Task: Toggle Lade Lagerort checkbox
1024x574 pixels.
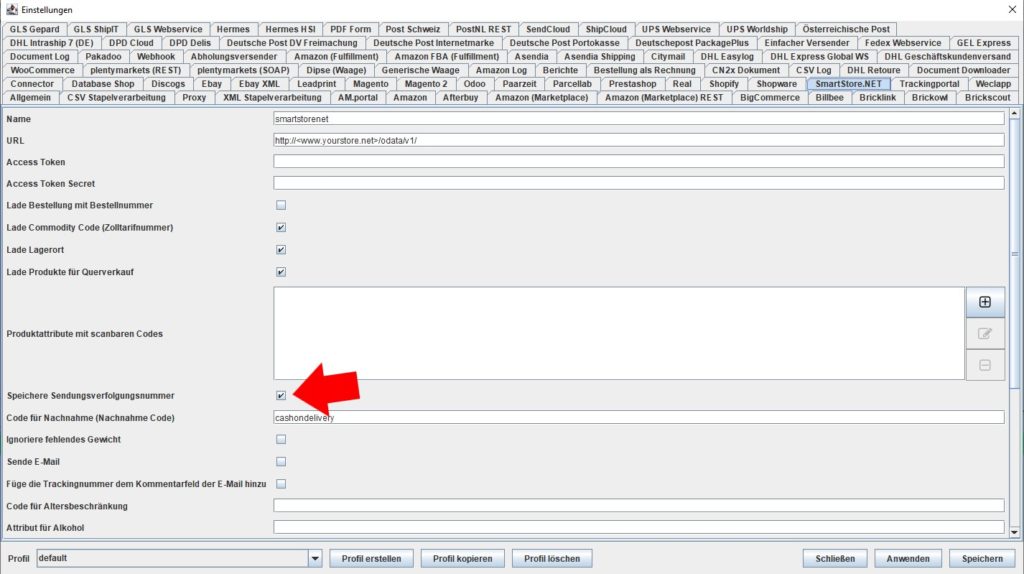Action: 281,249
